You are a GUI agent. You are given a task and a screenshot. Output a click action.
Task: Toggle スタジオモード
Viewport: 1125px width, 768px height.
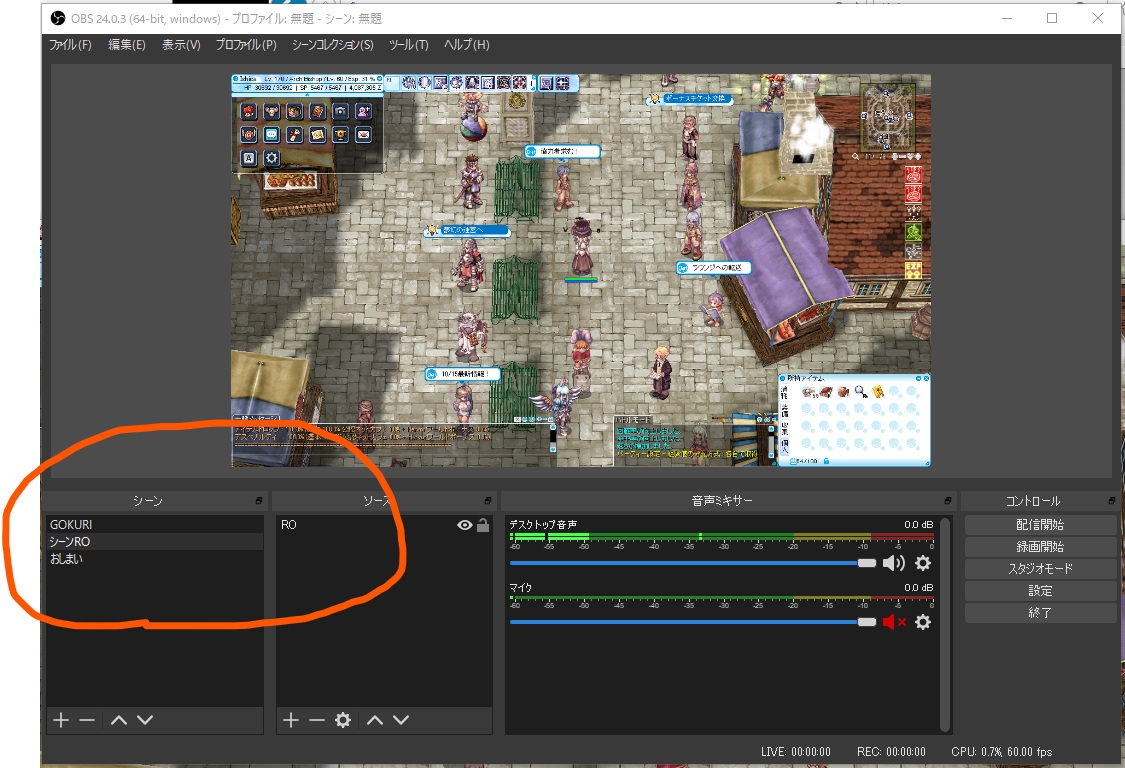(x=1040, y=568)
